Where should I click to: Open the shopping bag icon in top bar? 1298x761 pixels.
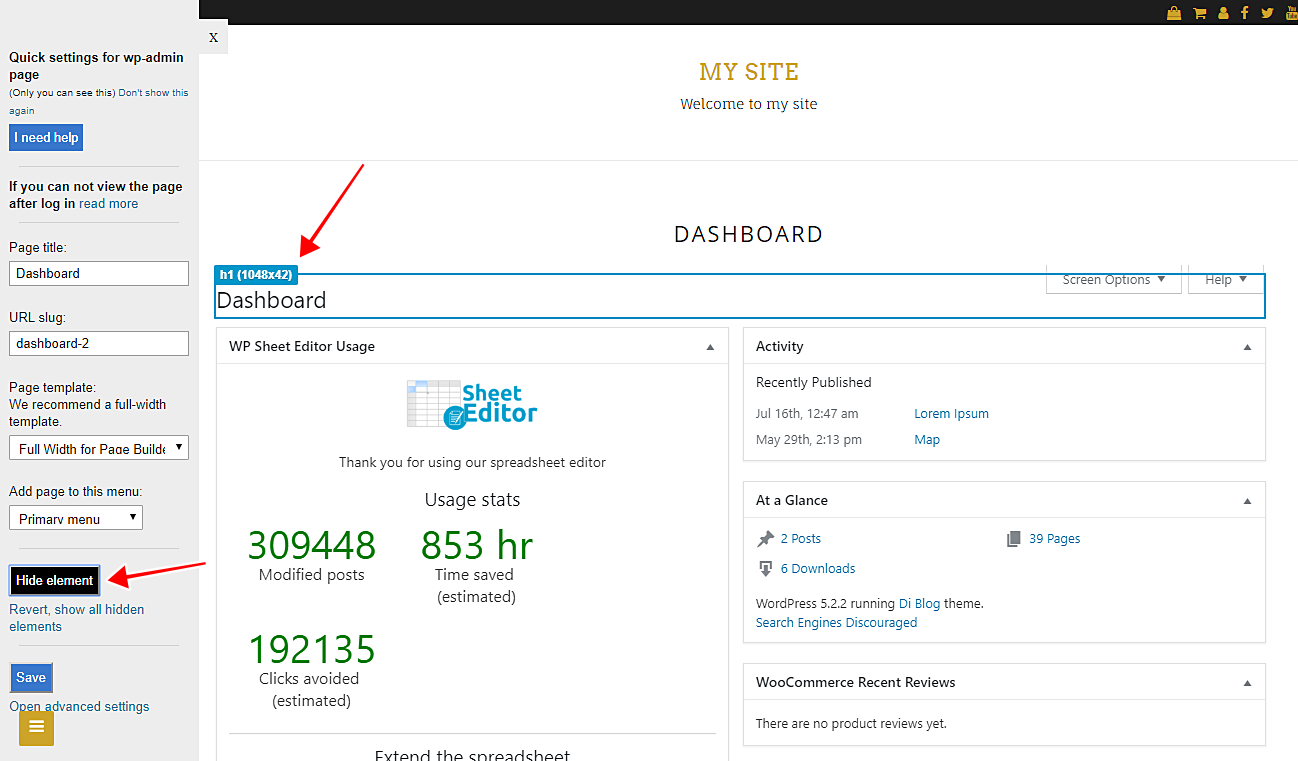point(1173,13)
